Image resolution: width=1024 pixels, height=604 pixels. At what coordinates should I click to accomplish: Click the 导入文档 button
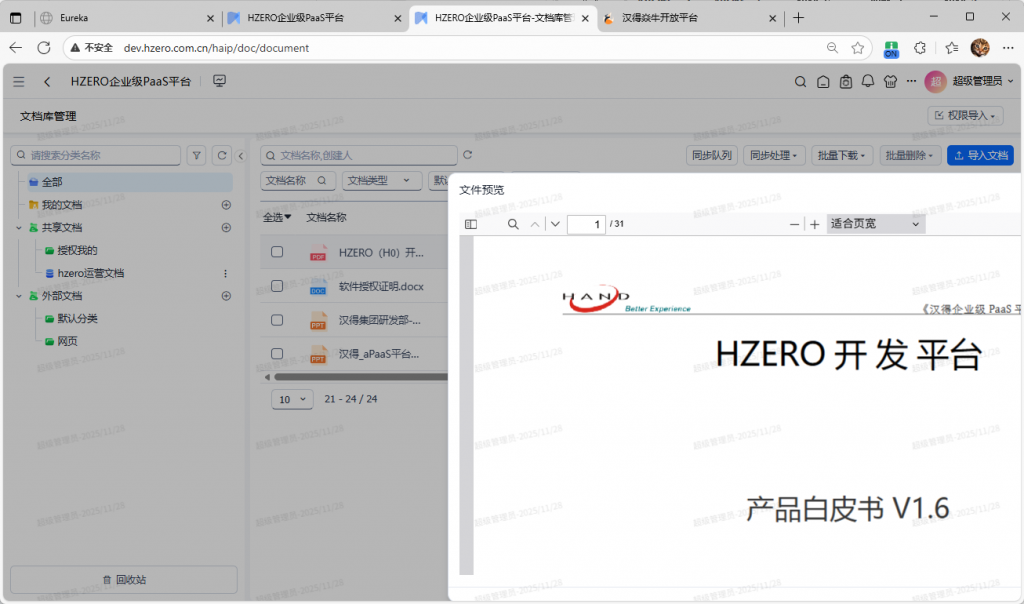tap(980, 155)
